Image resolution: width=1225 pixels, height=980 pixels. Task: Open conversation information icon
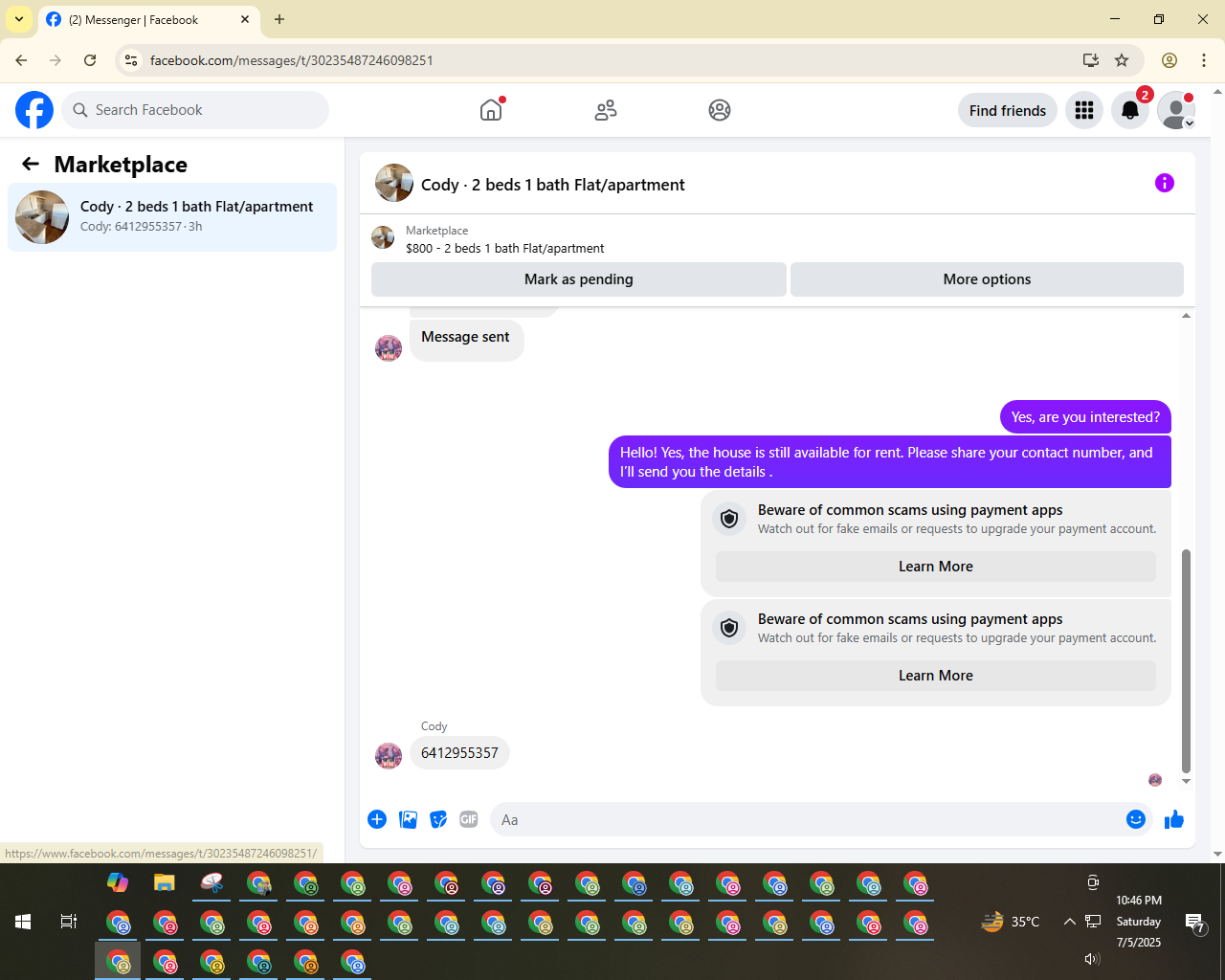coord(1165,183)
